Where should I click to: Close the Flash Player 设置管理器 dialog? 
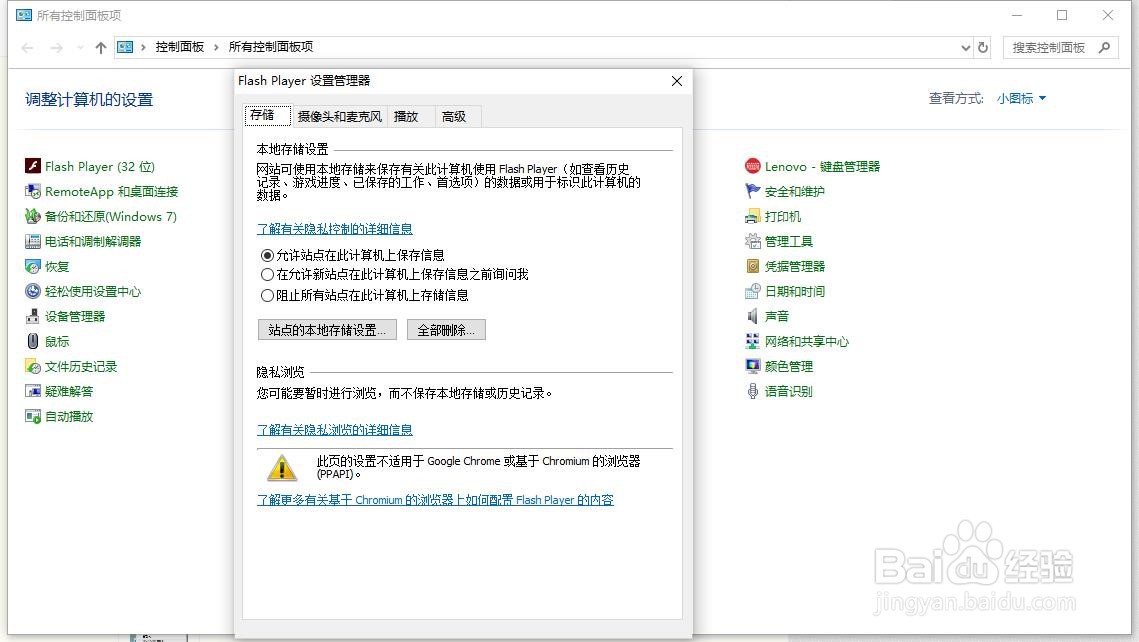point(677,81)
